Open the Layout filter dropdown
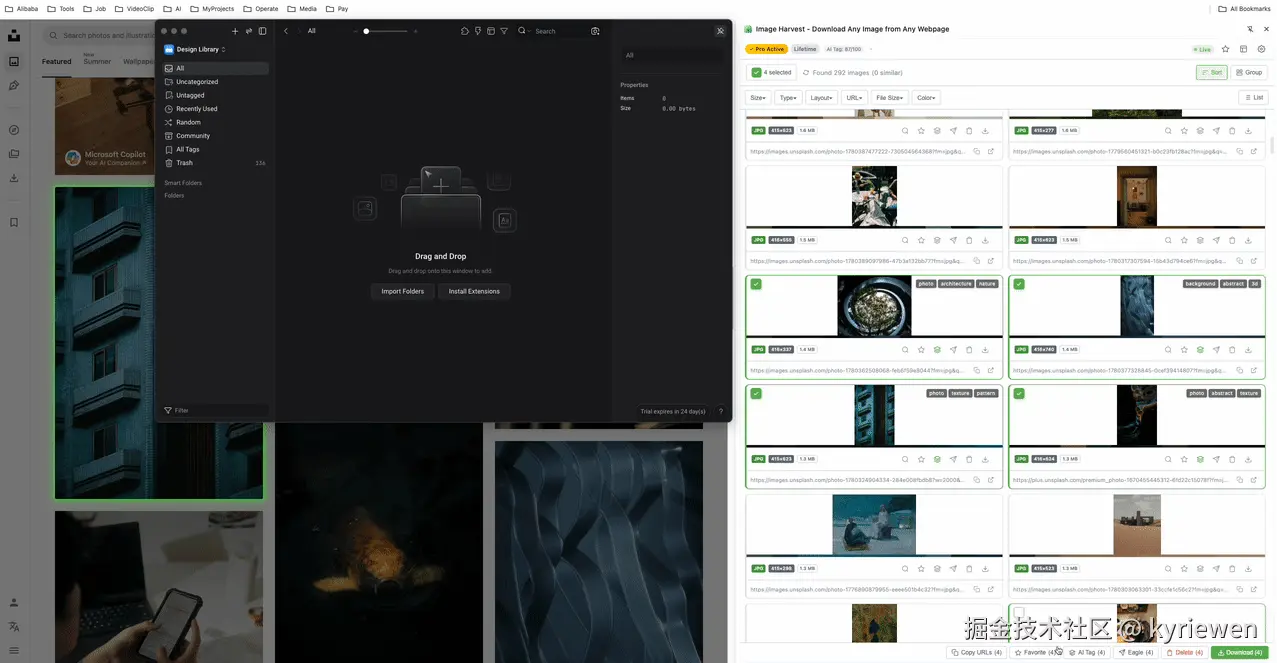Screen dimensions: 1277x663 click(822, 97)
